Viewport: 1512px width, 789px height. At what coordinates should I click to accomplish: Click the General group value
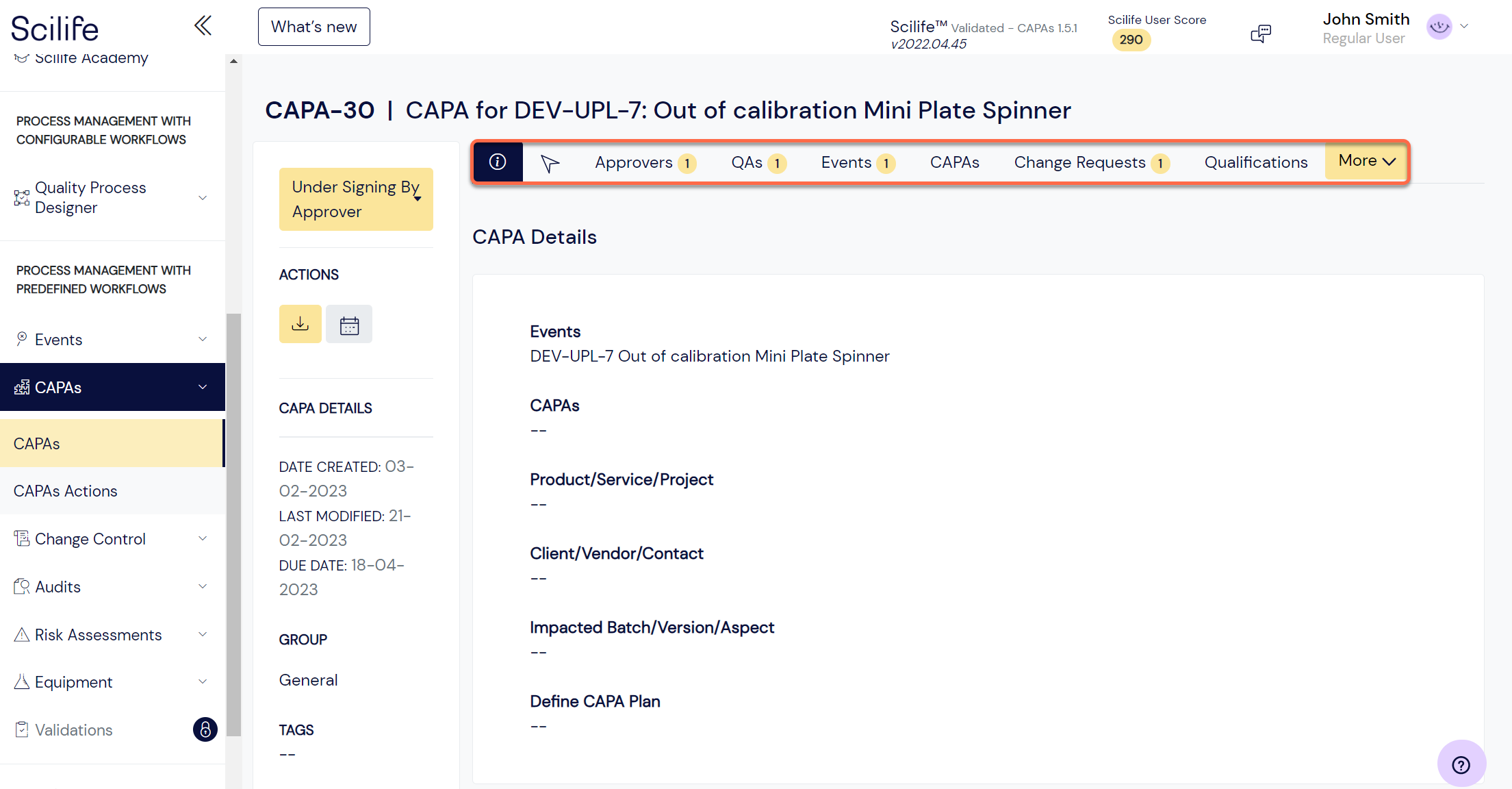[x=308, y=680]
